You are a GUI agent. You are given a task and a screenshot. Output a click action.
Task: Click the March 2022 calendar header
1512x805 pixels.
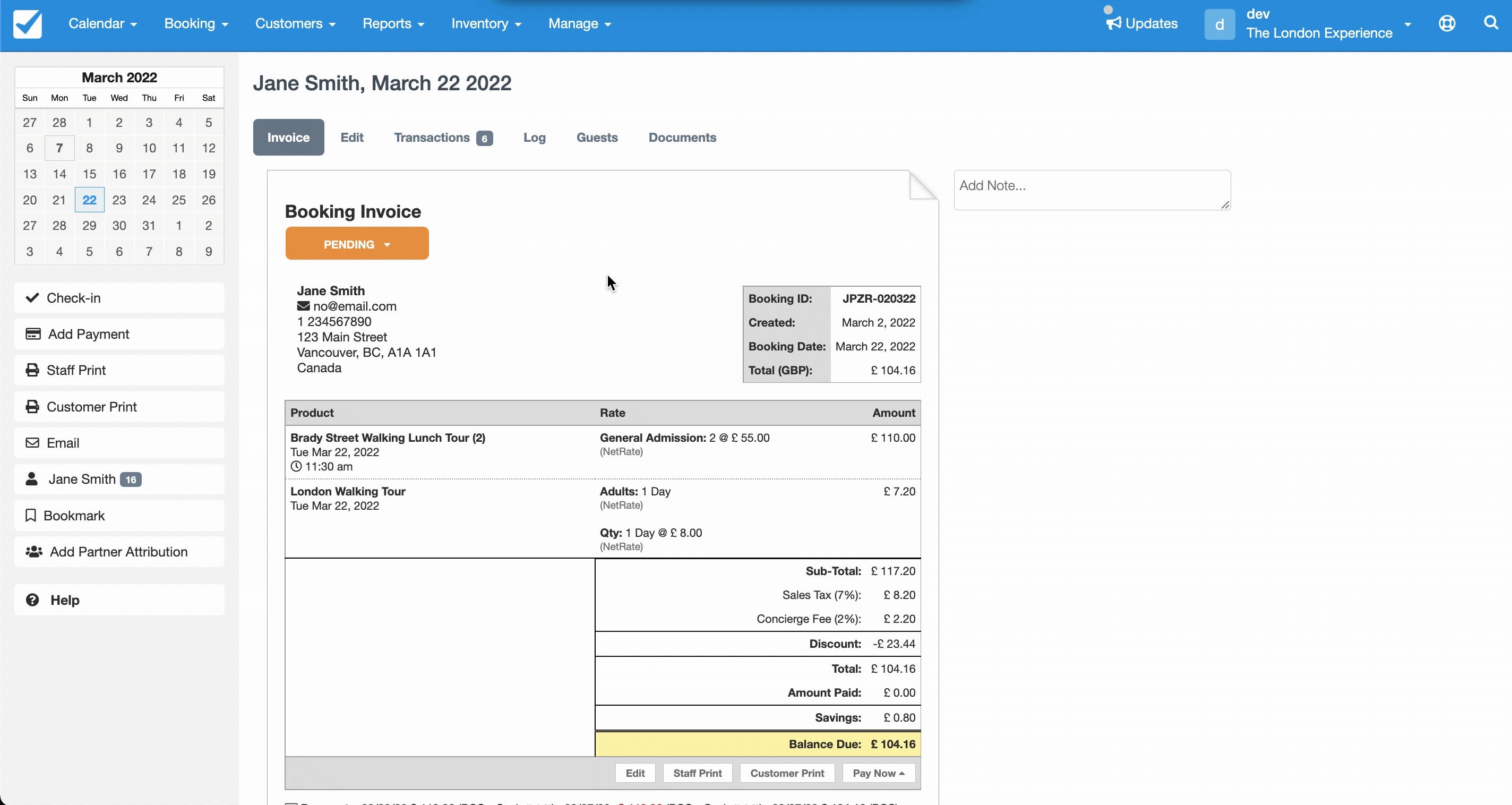pyautogui.click(x=119, y=78)
